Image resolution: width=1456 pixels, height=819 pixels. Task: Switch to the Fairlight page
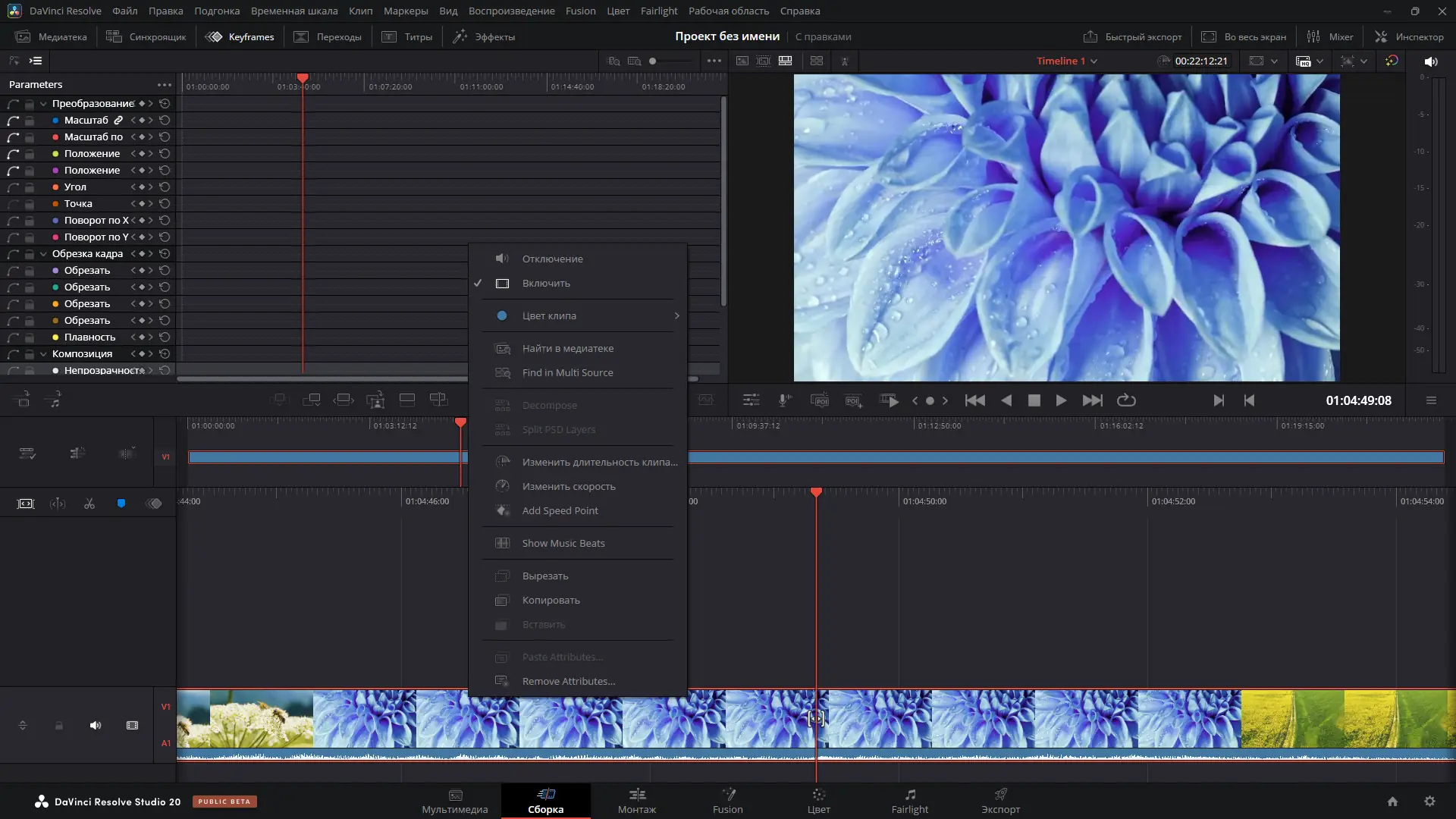pyautogui.click(x=909, y=802)
